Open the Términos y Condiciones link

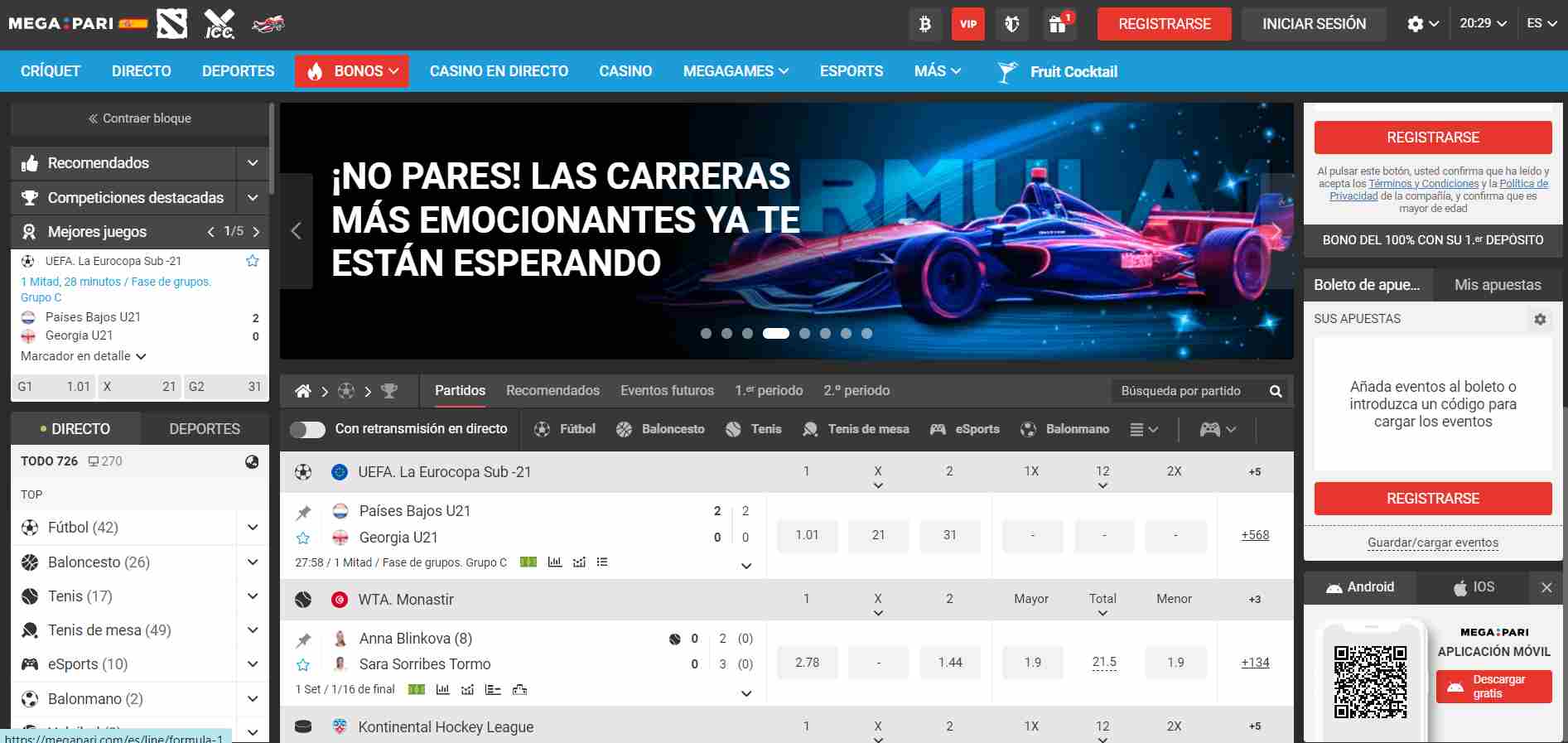coord(1423,184)
